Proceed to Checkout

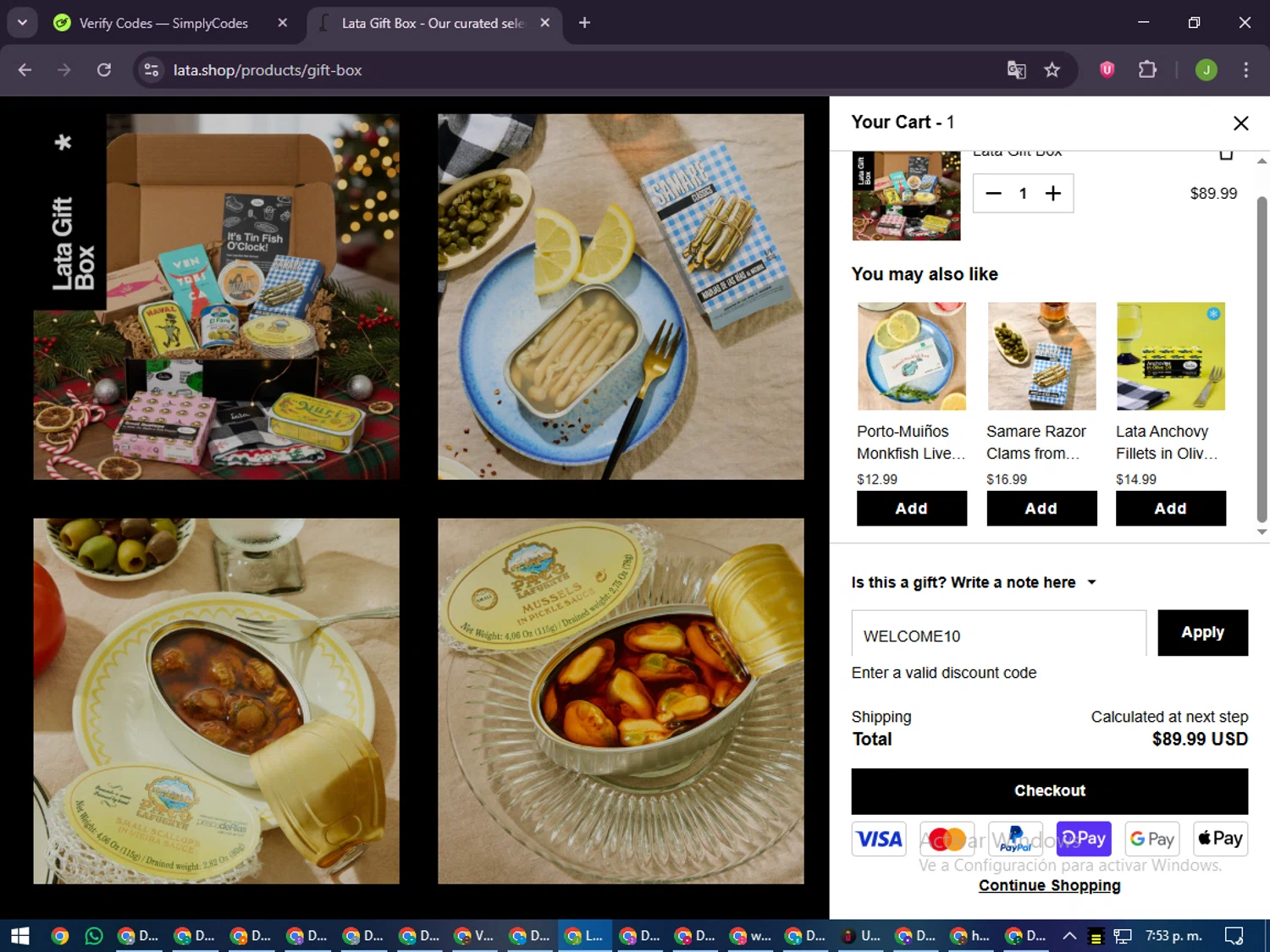pyautogui.click(x=1050, y=791)
